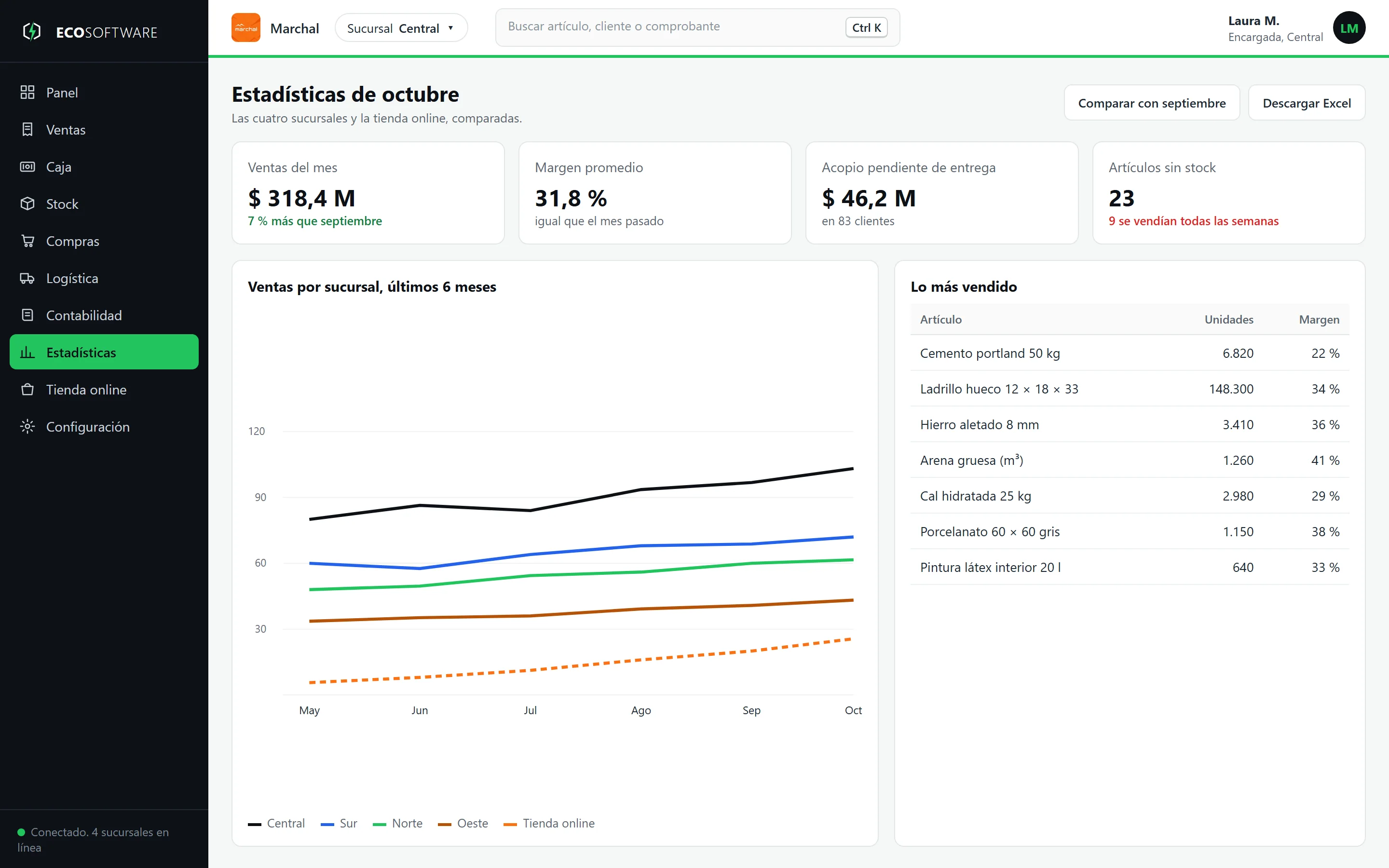Select Cemento portland 50 kg row
This screenshot has width=1389, height=868.
(x=1129, y=353)
